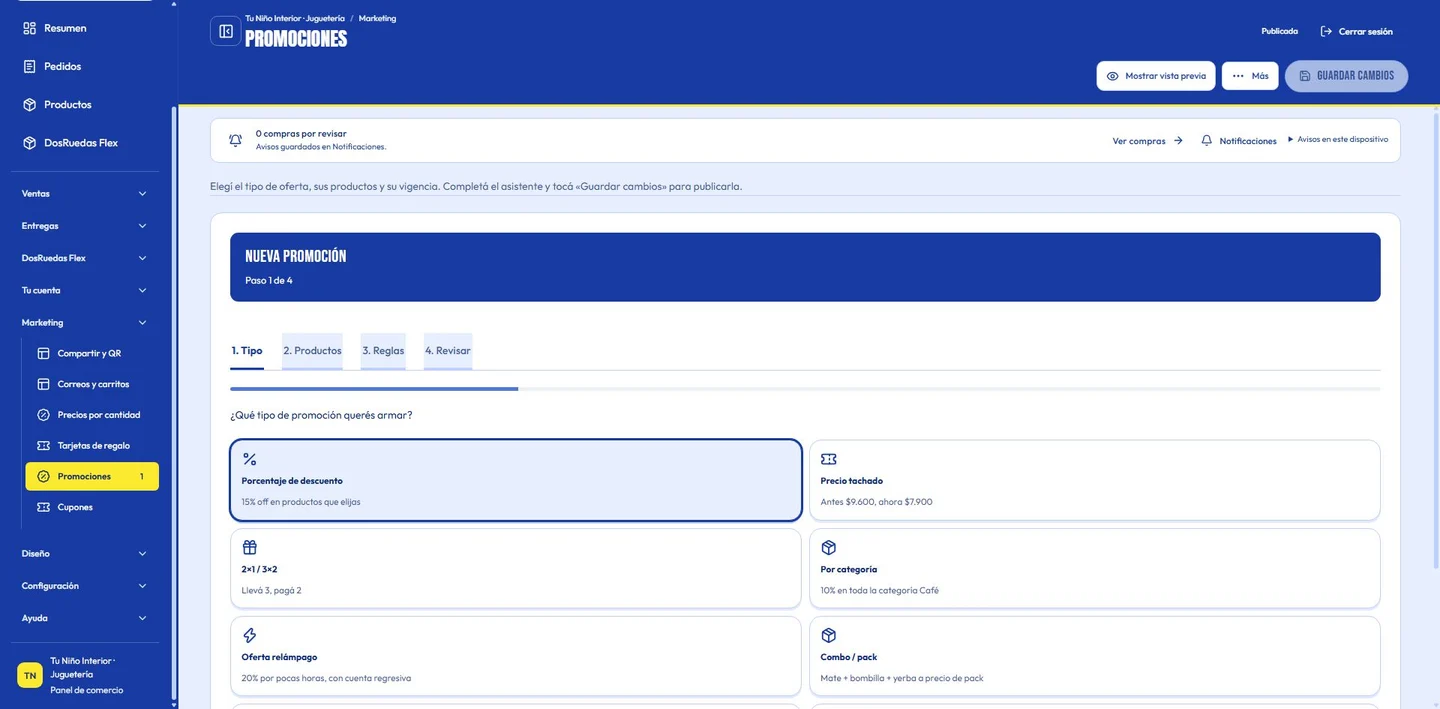The width and height of the screenshot is (1440, 709).
Task: Expand the Entregas sidebar section
Action: (84, 226)
